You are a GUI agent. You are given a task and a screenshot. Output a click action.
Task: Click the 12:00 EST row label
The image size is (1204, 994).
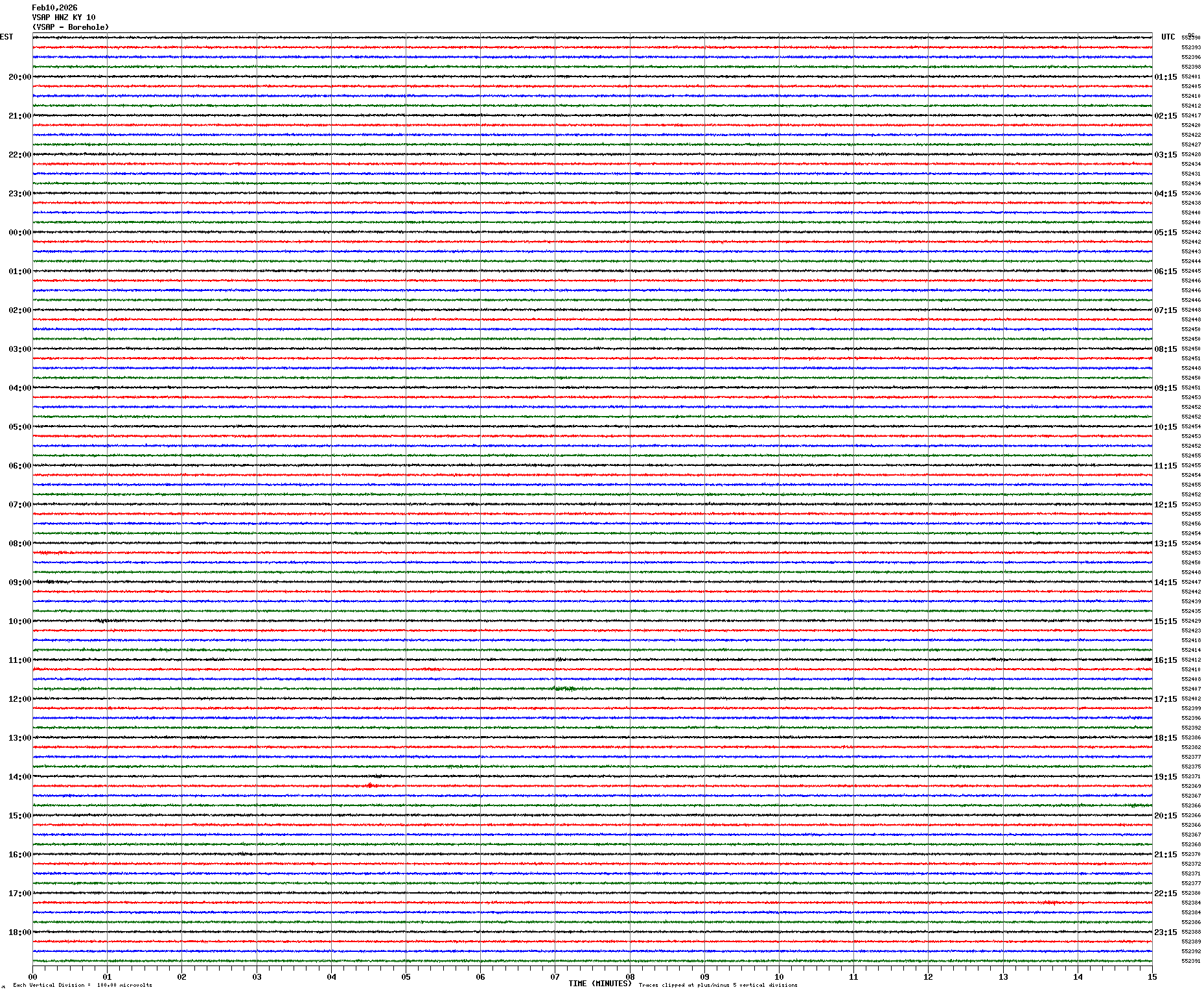tap(19, 699)
